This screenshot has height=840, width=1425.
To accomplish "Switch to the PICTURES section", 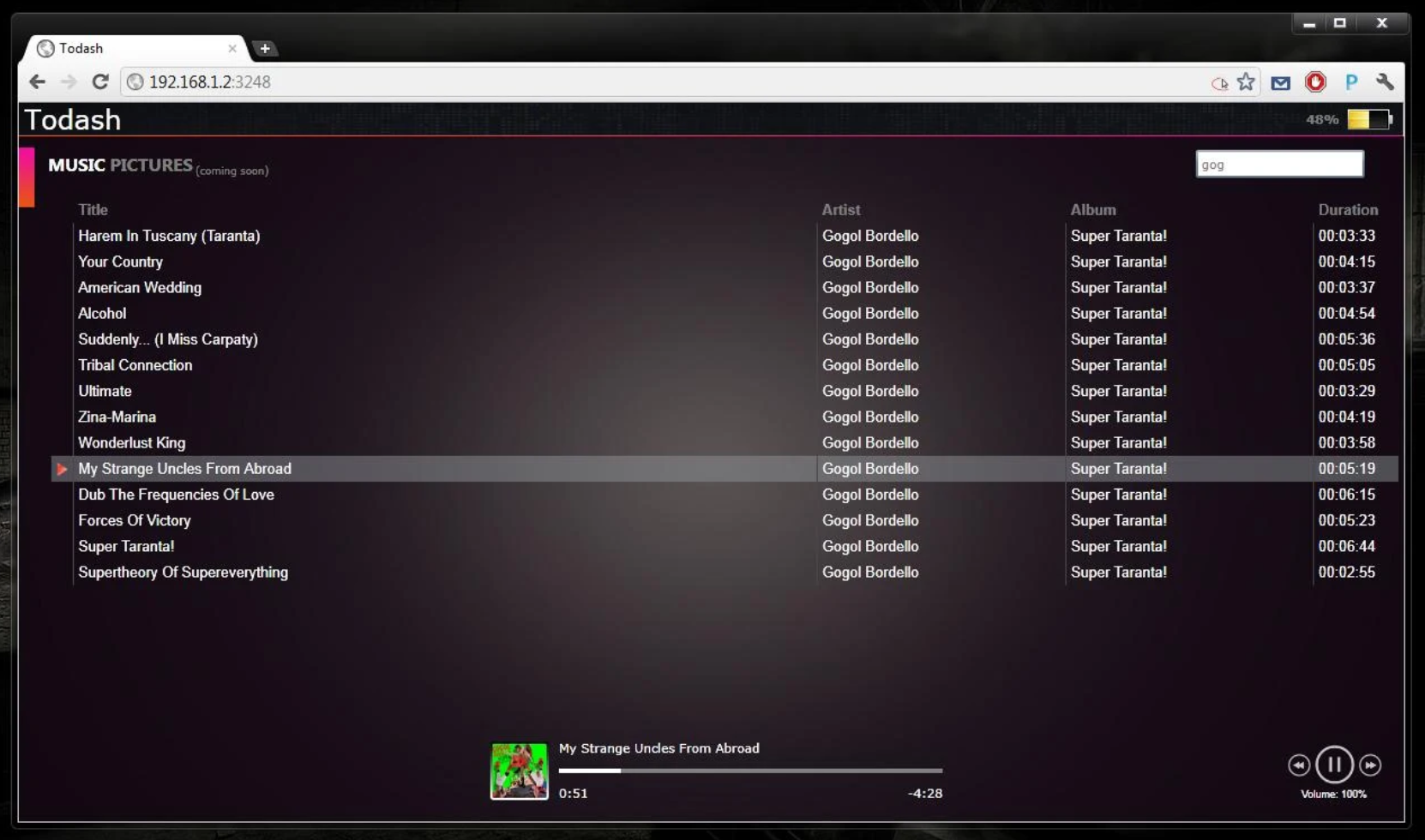I will click(151, 165).
